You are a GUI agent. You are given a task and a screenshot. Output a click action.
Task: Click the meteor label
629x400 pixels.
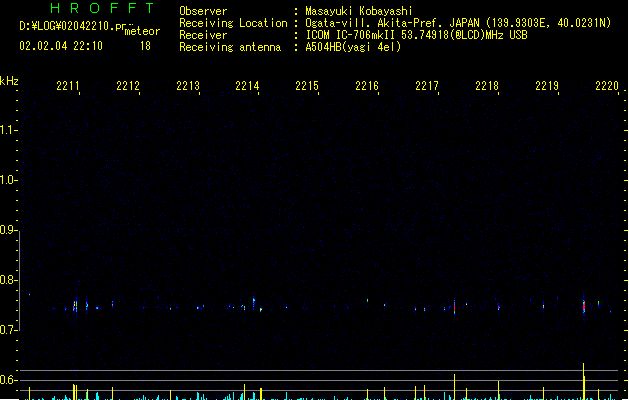(x=142, y=31)
